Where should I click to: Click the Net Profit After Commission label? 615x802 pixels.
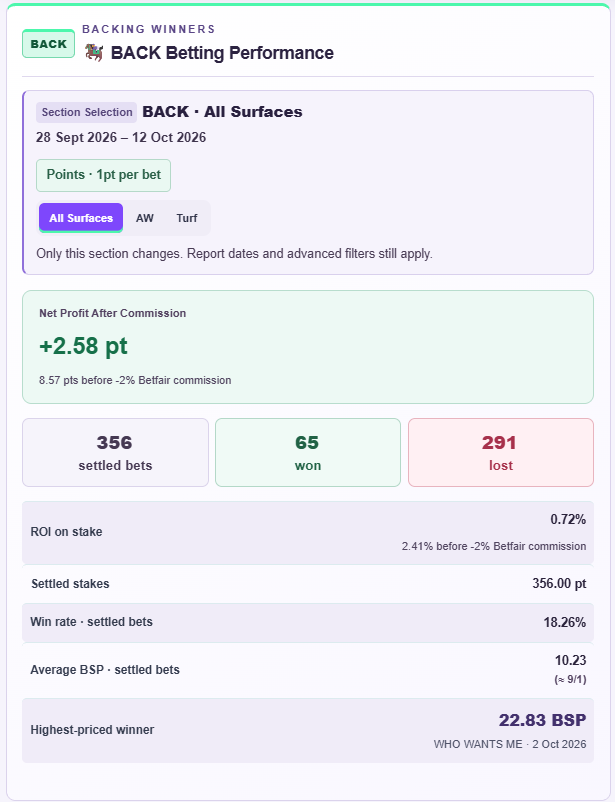pyautogui.click(x=113, y=313)
